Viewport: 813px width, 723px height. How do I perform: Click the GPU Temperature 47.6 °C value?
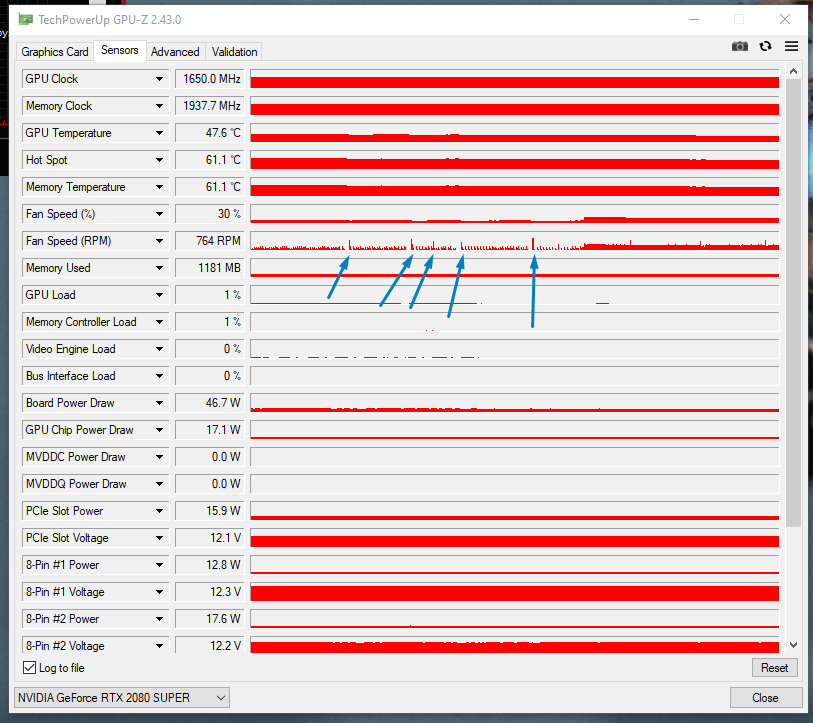coord(210,133)
